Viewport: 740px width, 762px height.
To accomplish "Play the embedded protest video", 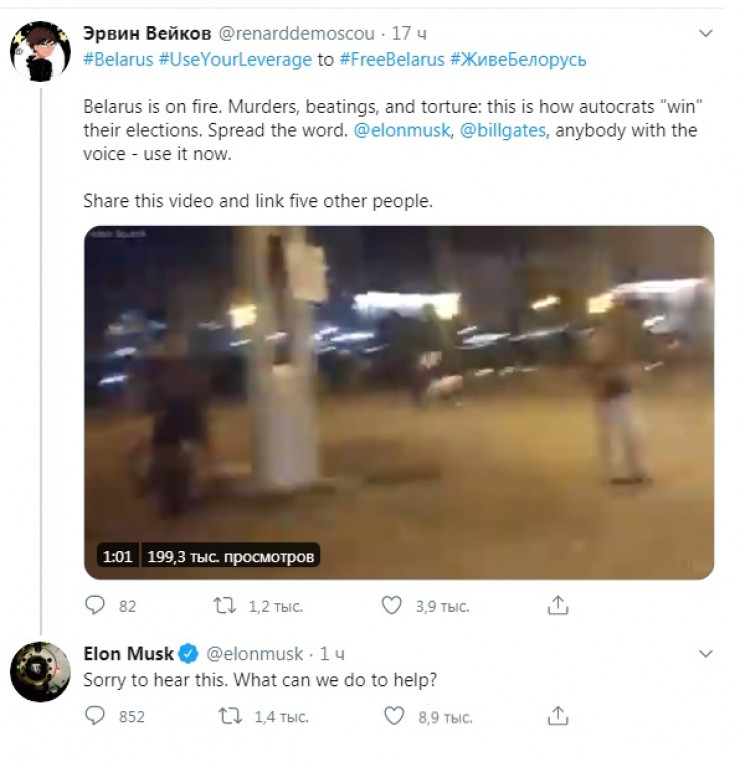I will 398,402.
